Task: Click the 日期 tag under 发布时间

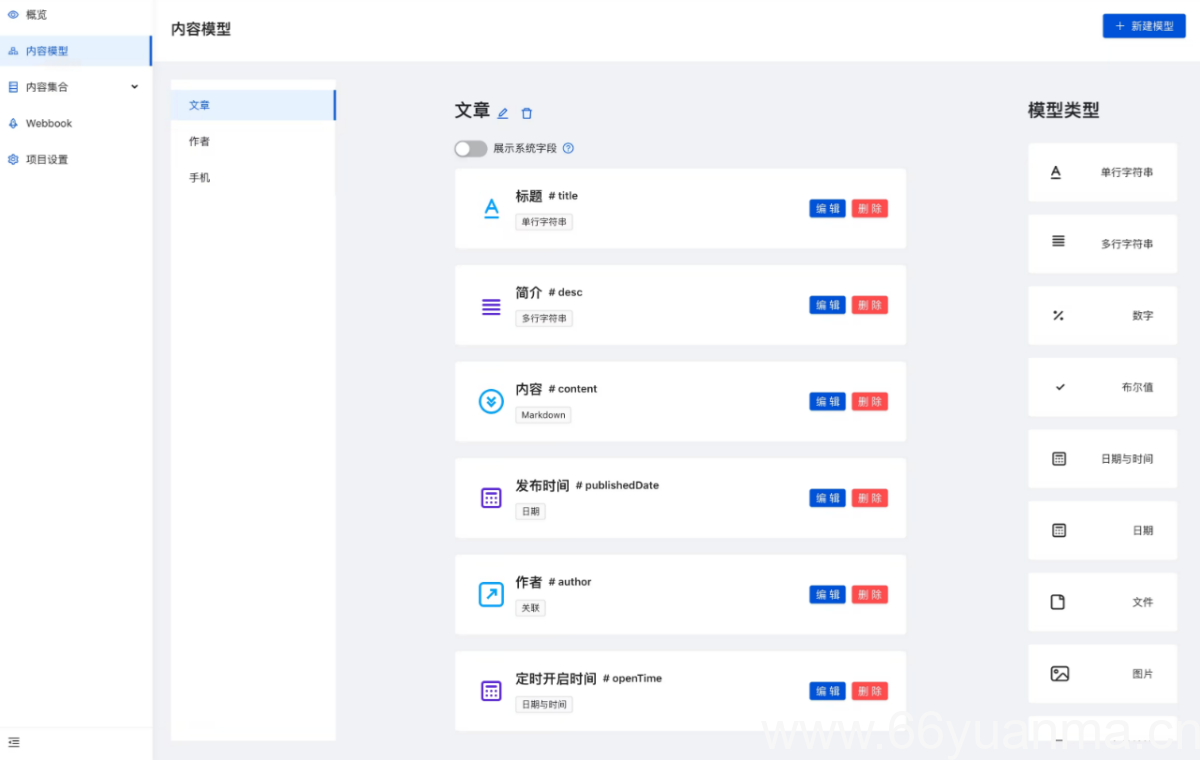Action: [530, 511]
